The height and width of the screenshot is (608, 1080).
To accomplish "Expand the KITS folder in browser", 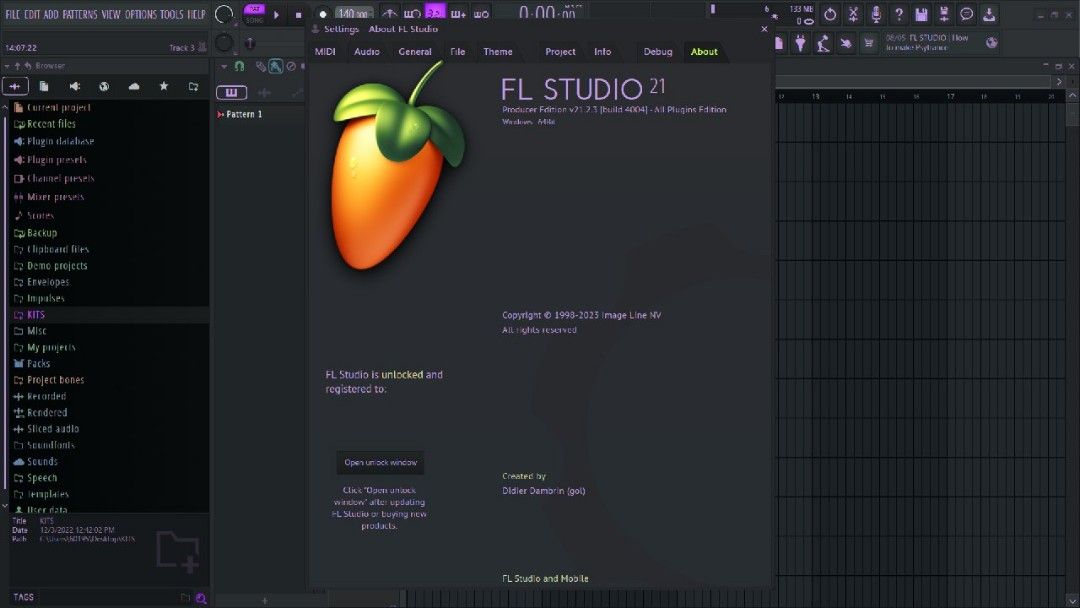I will (x=35, y=315).
